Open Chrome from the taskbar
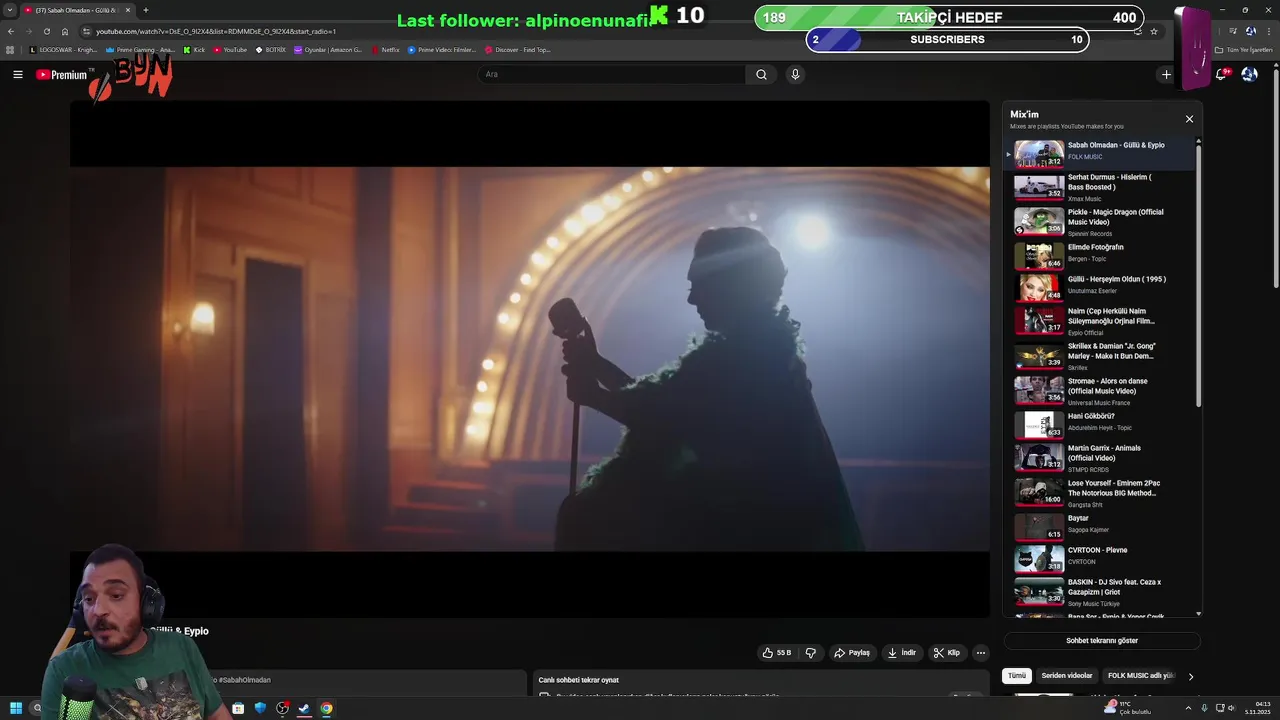 326,708
